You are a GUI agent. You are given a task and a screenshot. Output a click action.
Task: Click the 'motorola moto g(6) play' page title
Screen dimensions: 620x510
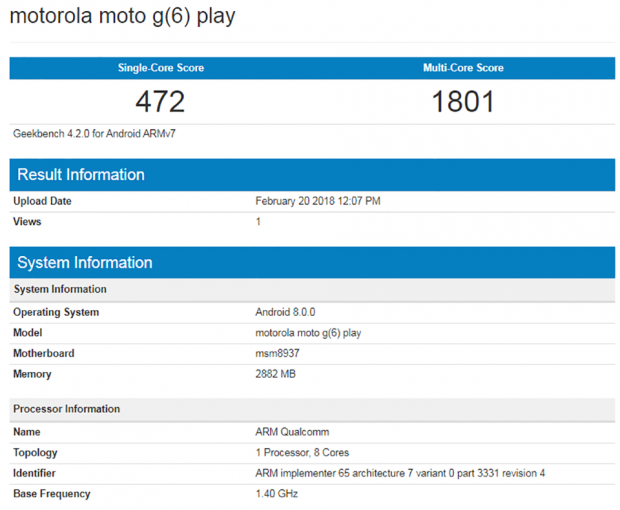(x=122, y=17)
